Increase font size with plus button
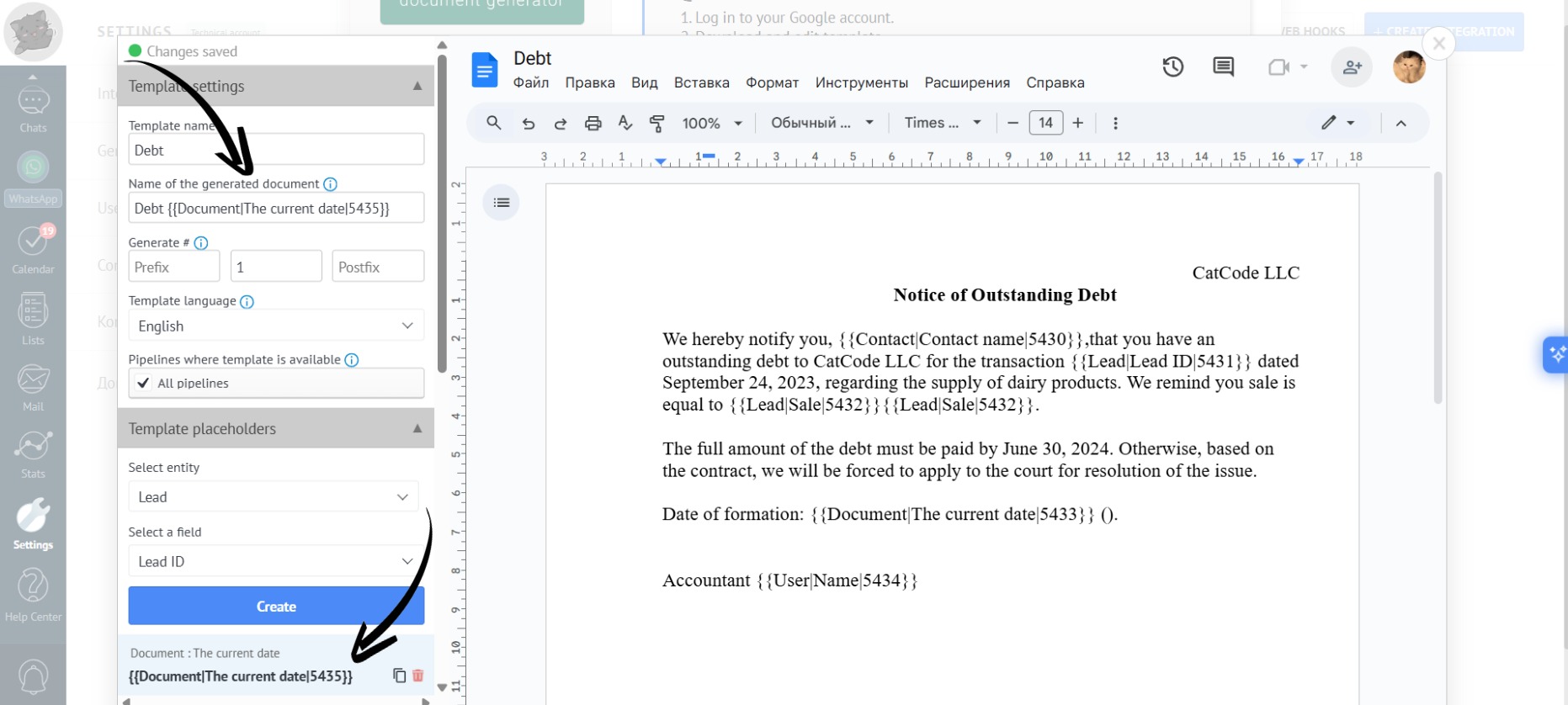This screenshot has width=1568, height=705. (1078, 123)
